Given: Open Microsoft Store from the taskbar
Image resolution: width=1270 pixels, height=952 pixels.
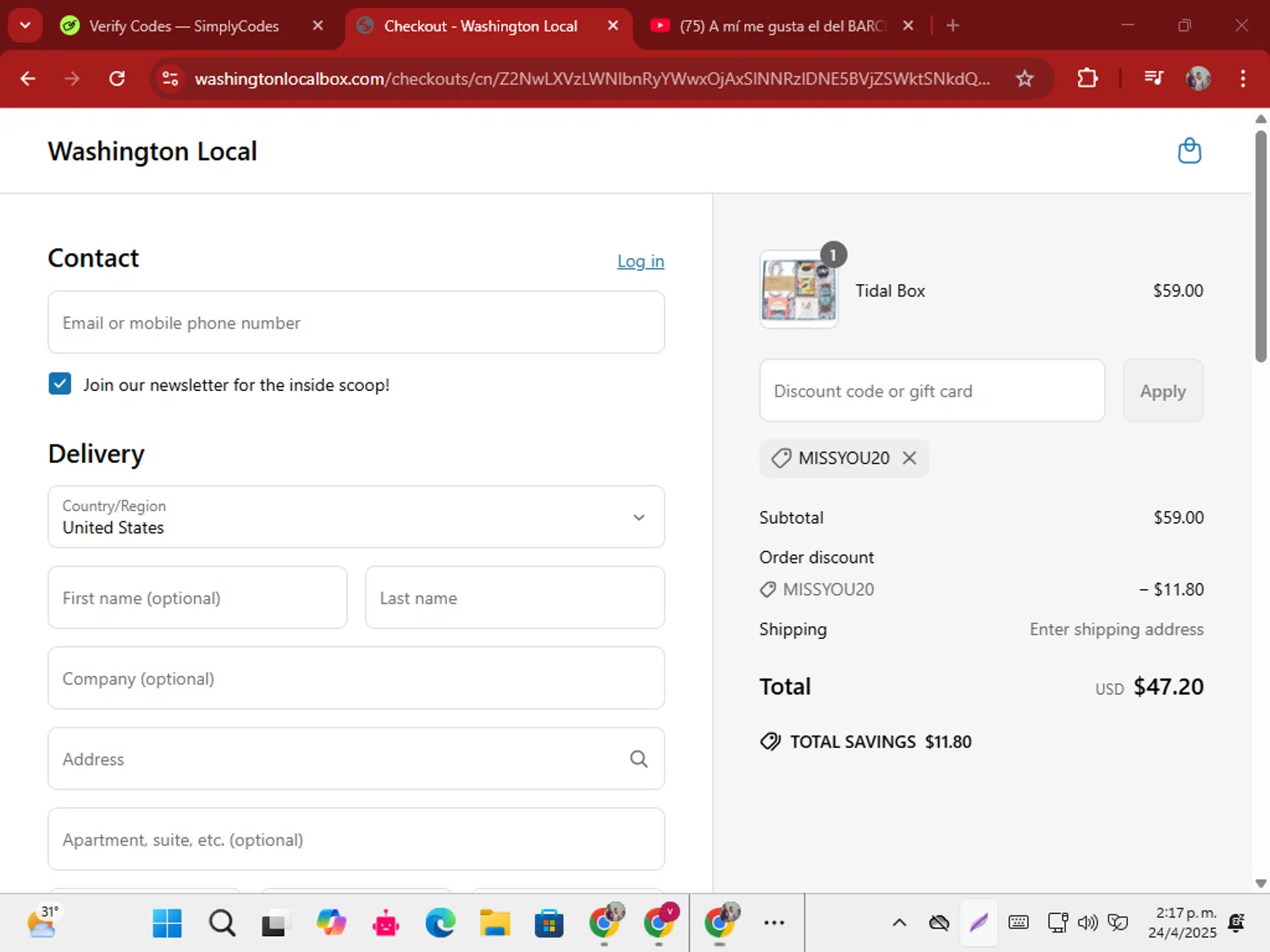Looking at the screenshot, I should click(x=549, y=923).
